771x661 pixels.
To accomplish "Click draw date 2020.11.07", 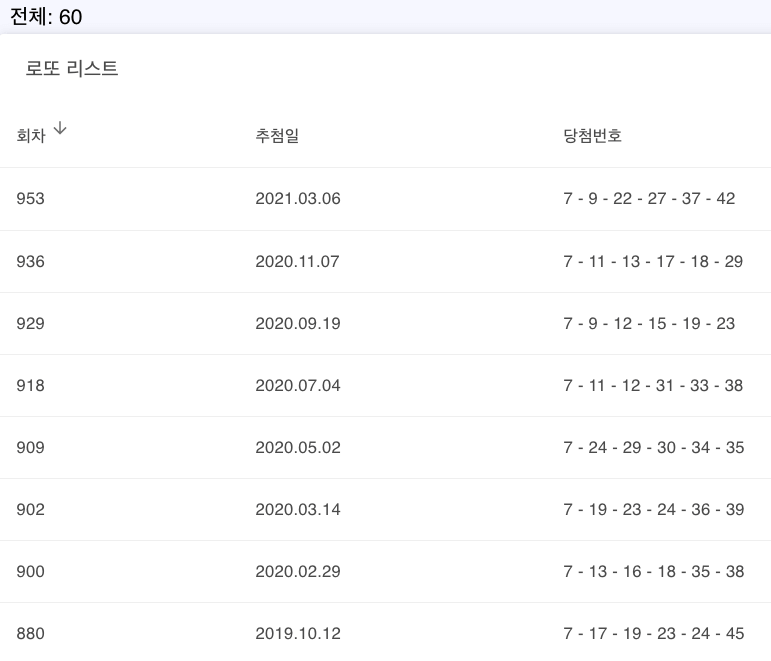I will [x=297, y=261].
